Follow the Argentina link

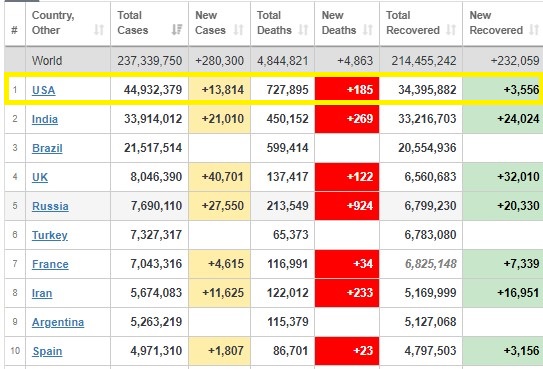[x=58, y=322]
